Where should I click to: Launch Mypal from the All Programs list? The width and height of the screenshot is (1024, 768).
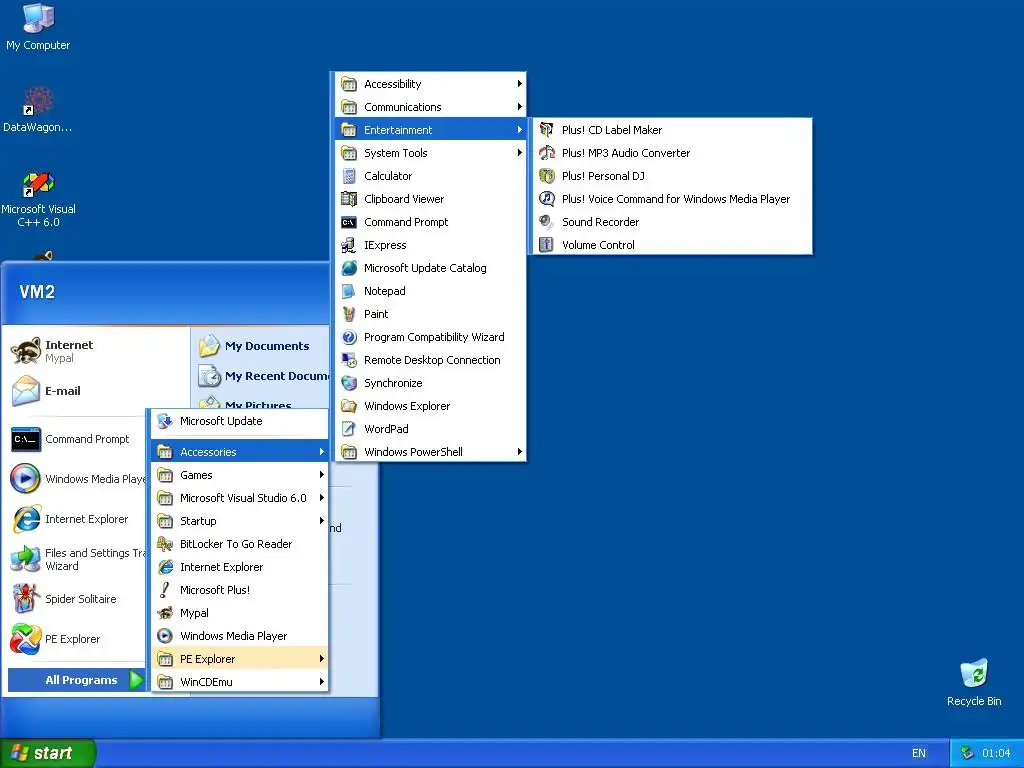[240, 613]
